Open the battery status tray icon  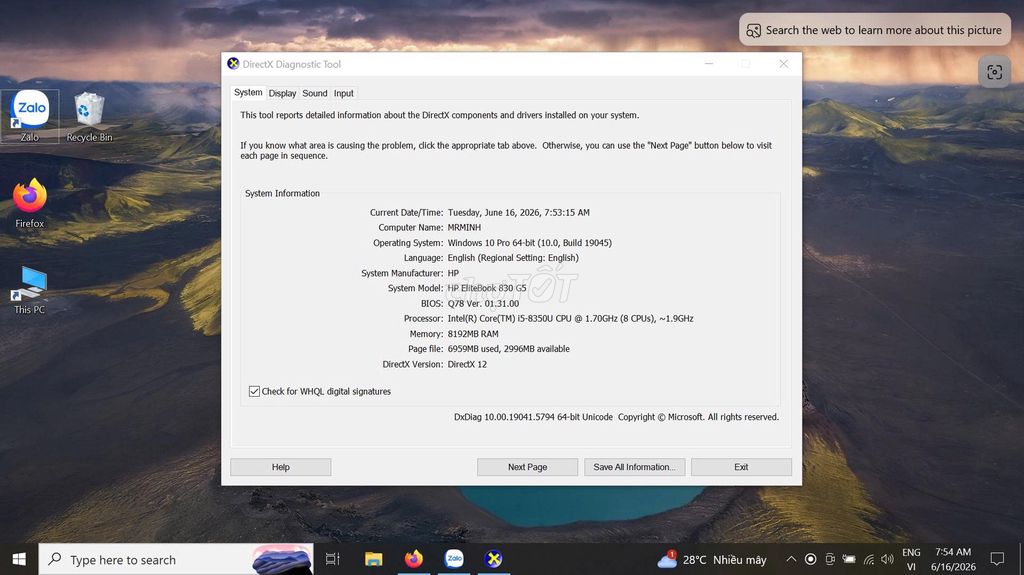[849, 559]
